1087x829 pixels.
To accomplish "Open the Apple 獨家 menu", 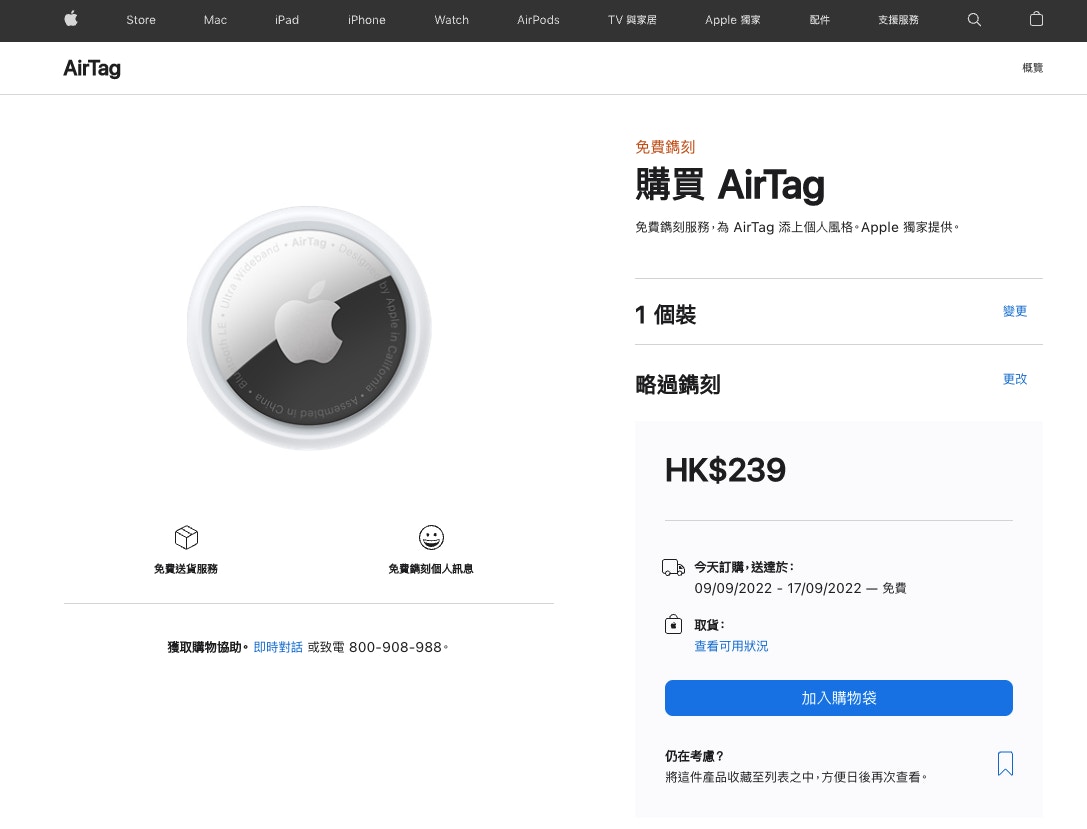I will pyautogui.click(x=733, y=20).
